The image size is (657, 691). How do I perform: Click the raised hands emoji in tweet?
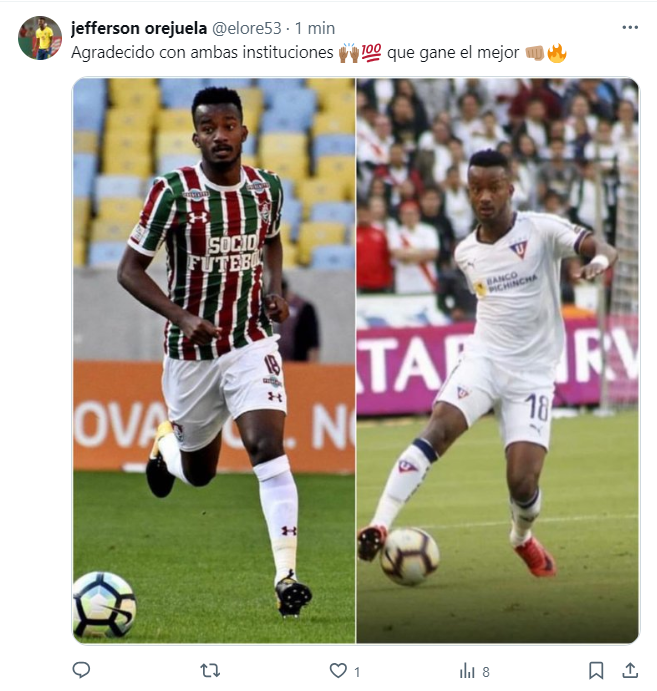point(349,52)
